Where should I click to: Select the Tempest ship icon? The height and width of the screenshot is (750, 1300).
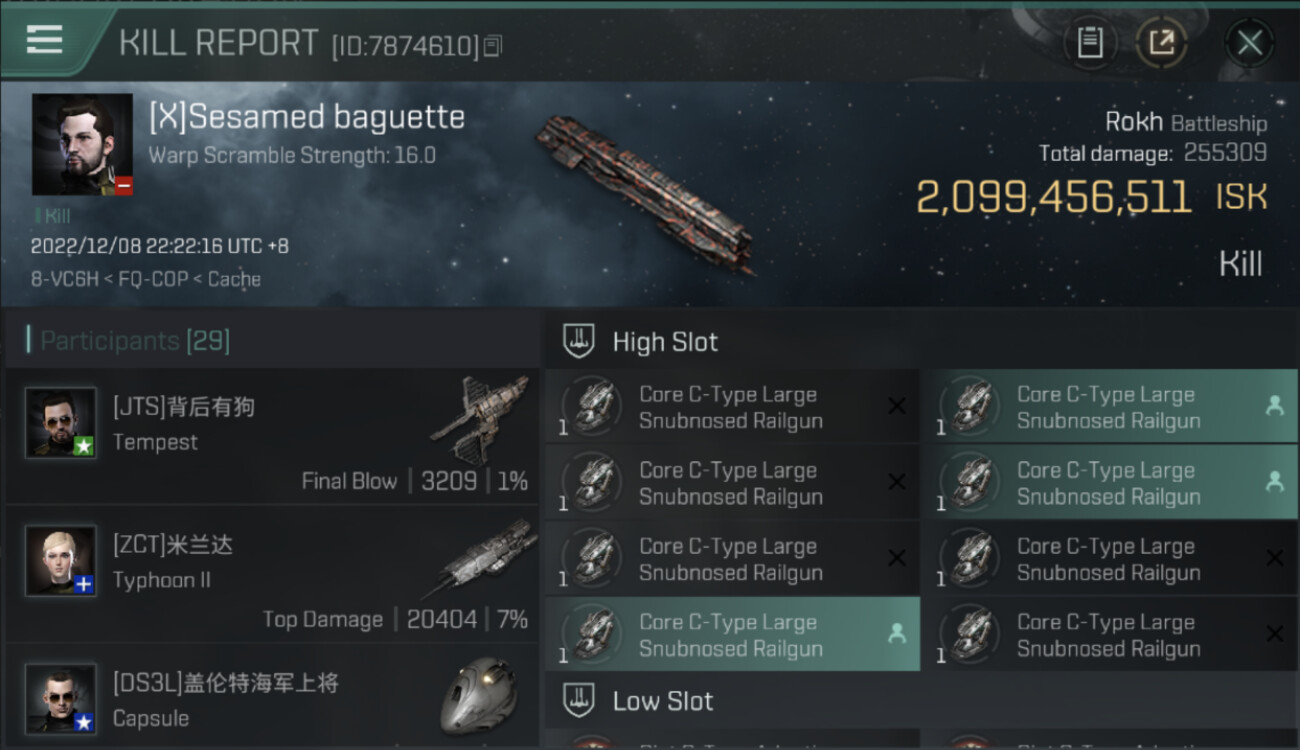tap(479, 418)
